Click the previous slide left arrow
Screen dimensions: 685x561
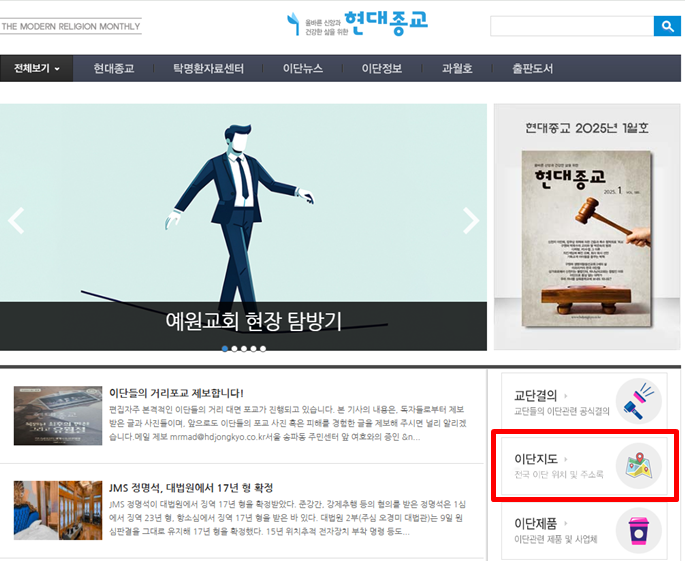(16, 221)
